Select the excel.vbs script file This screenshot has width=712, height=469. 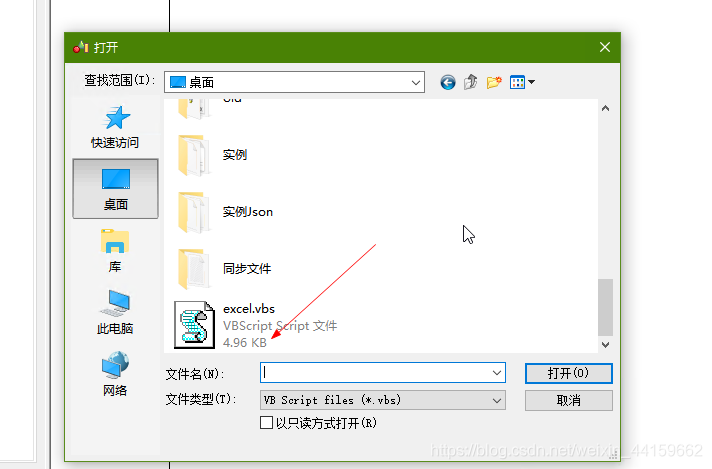[x=256, y=325]
